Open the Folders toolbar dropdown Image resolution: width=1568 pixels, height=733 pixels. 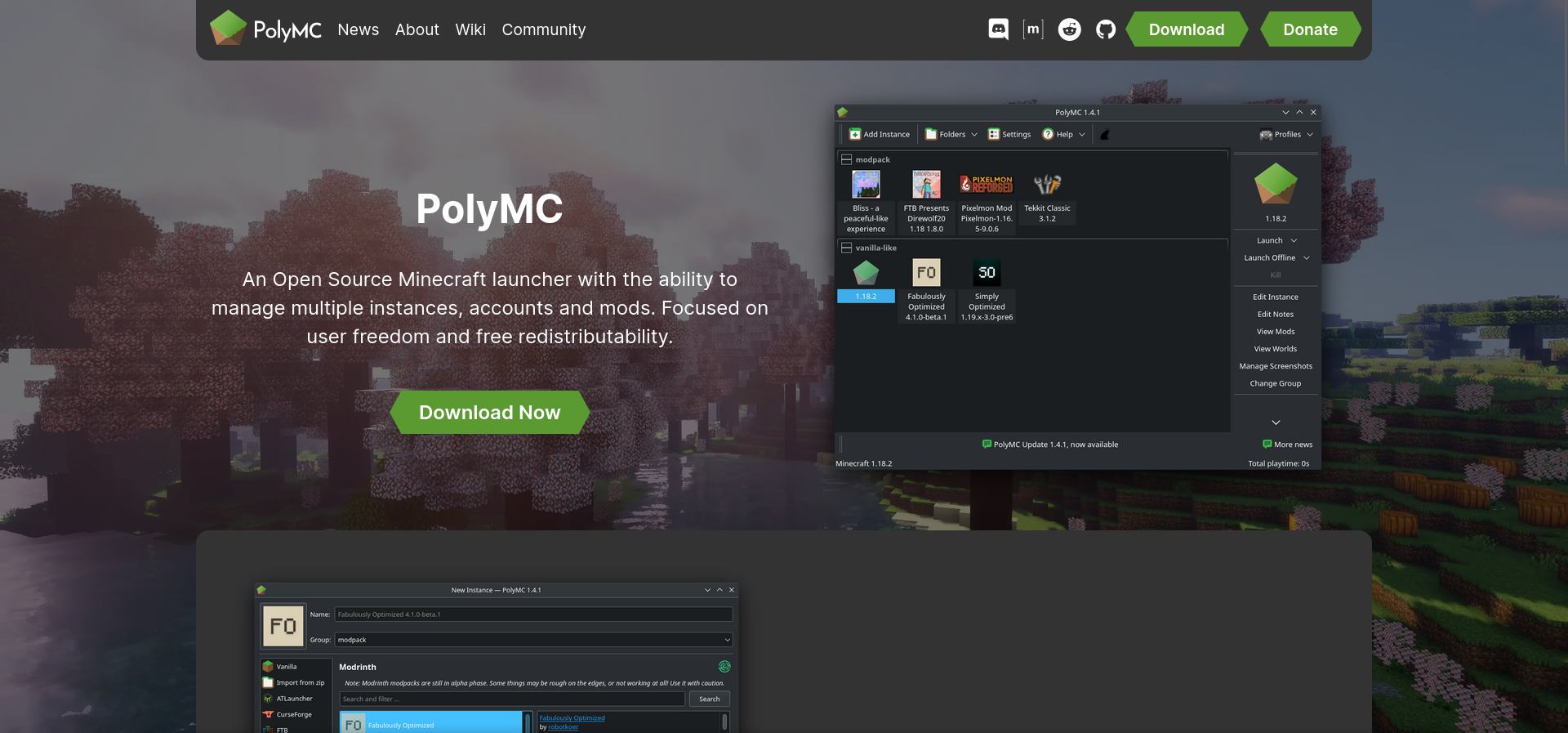pos(951,134)
